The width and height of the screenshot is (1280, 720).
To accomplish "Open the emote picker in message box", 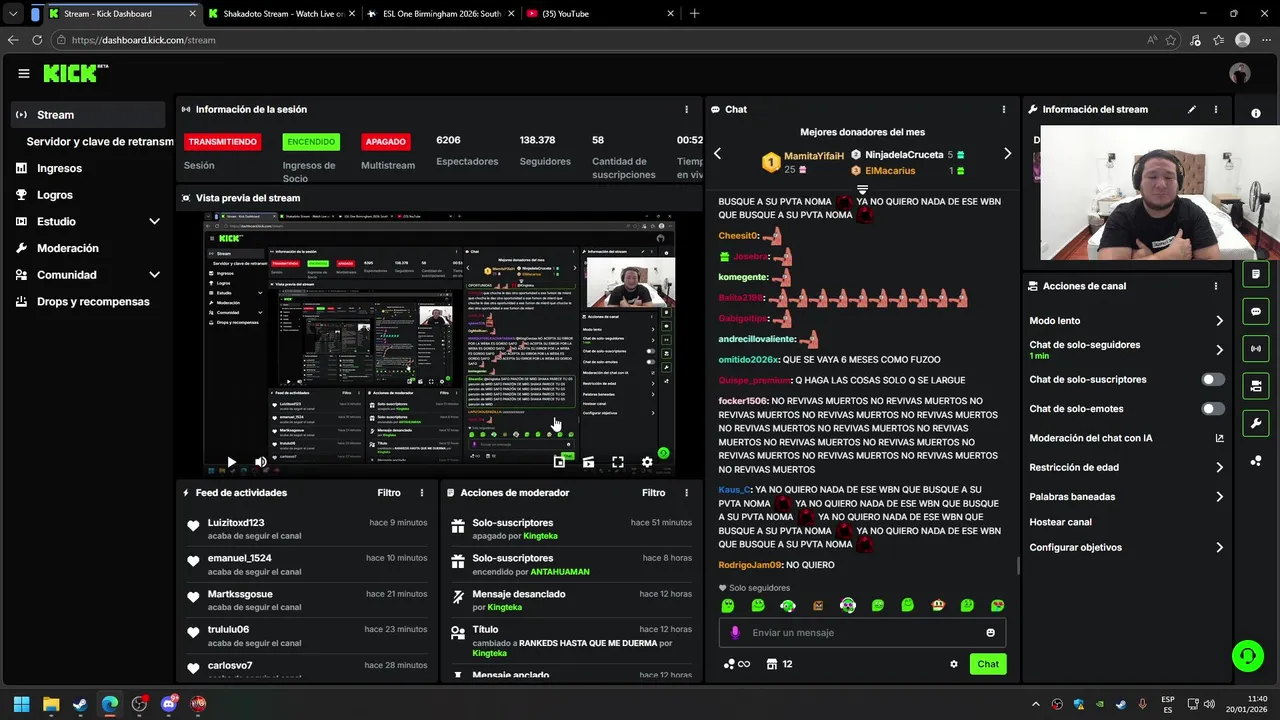I will [991, 632].
